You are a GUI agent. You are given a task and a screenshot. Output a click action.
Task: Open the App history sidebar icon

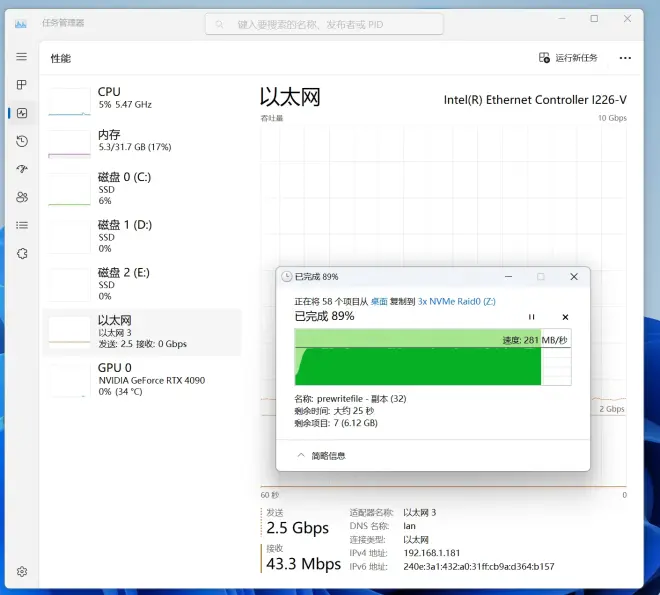[x=21, y=141]
